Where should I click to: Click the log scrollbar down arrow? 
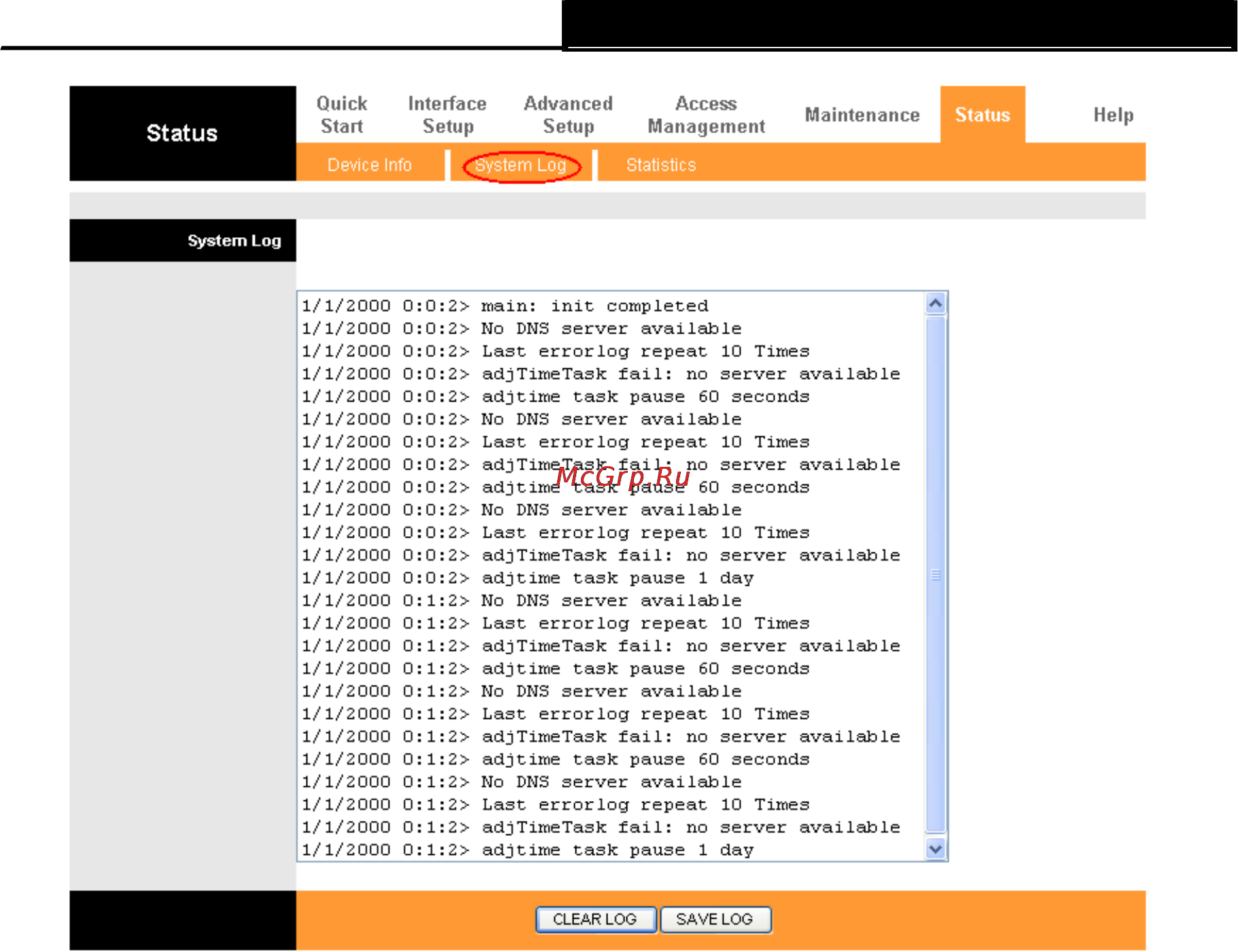(936, 849)
